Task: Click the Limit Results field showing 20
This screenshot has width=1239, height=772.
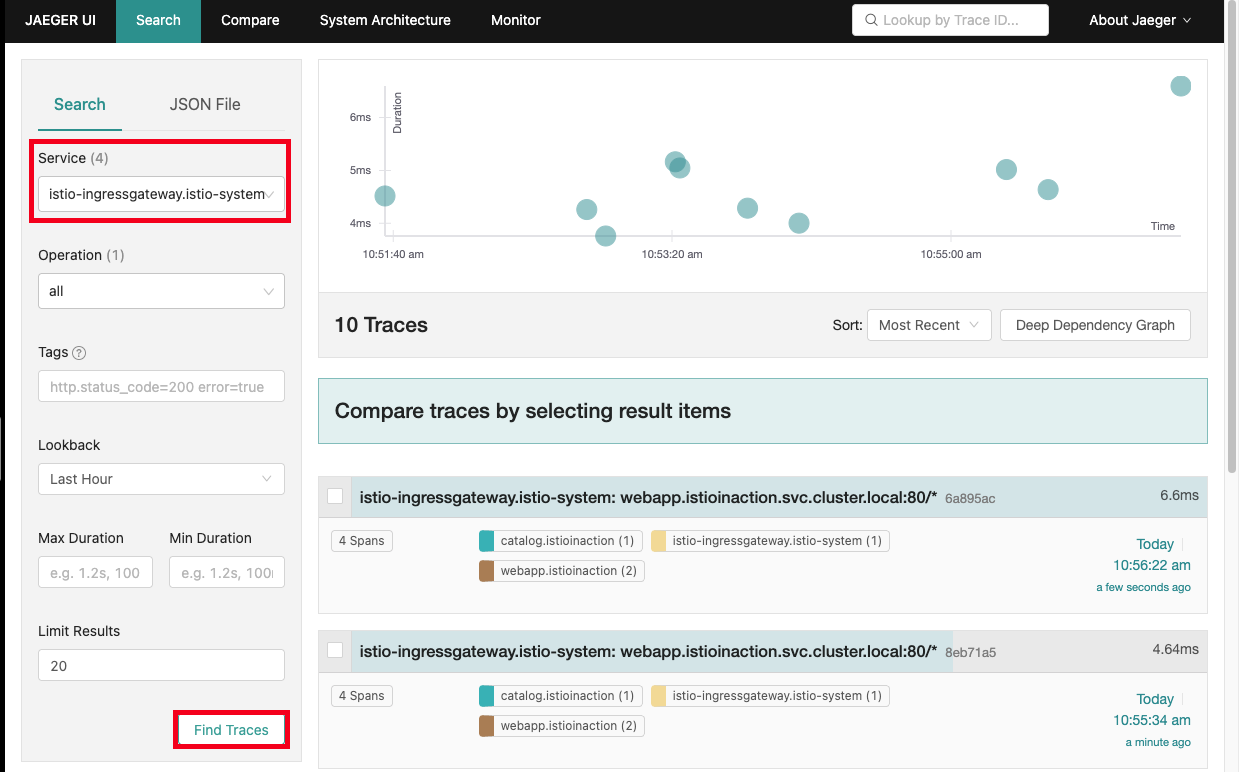Action: click(x=161, y=665)
